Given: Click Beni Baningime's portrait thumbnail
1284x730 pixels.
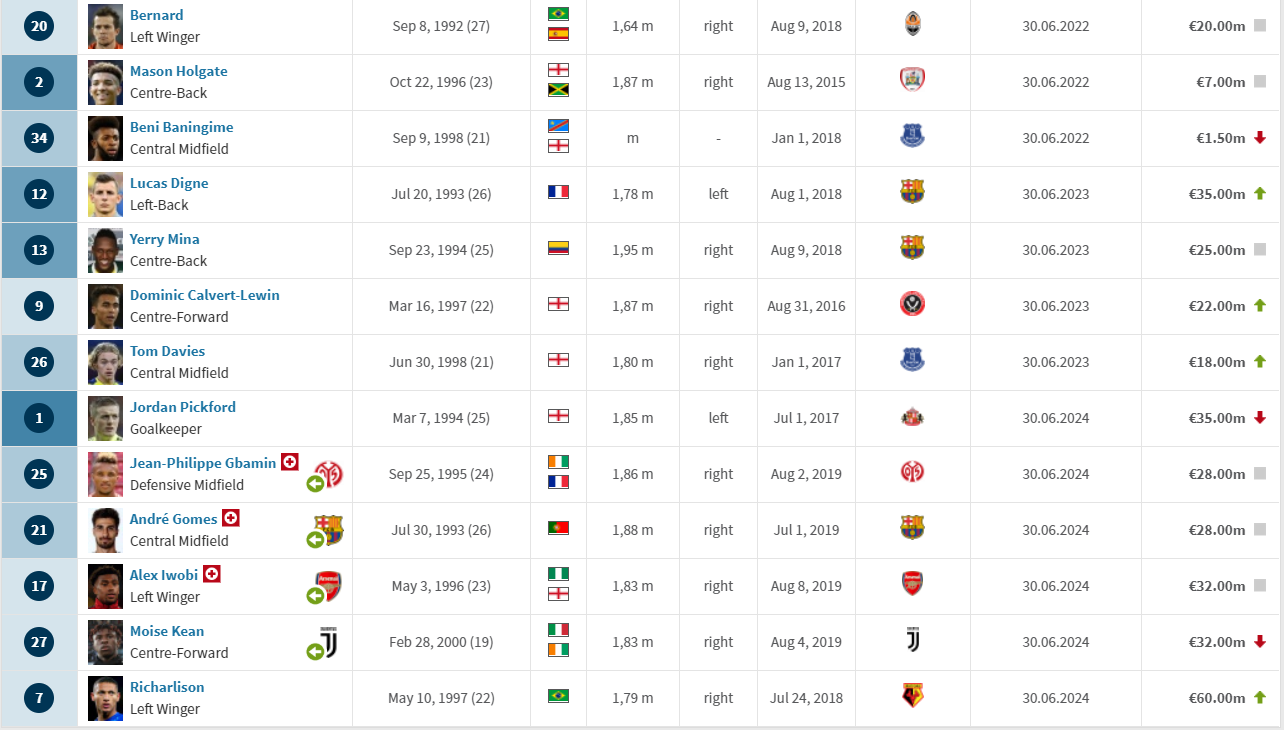Looking at the screenshot, I should [x=105, y=138].
